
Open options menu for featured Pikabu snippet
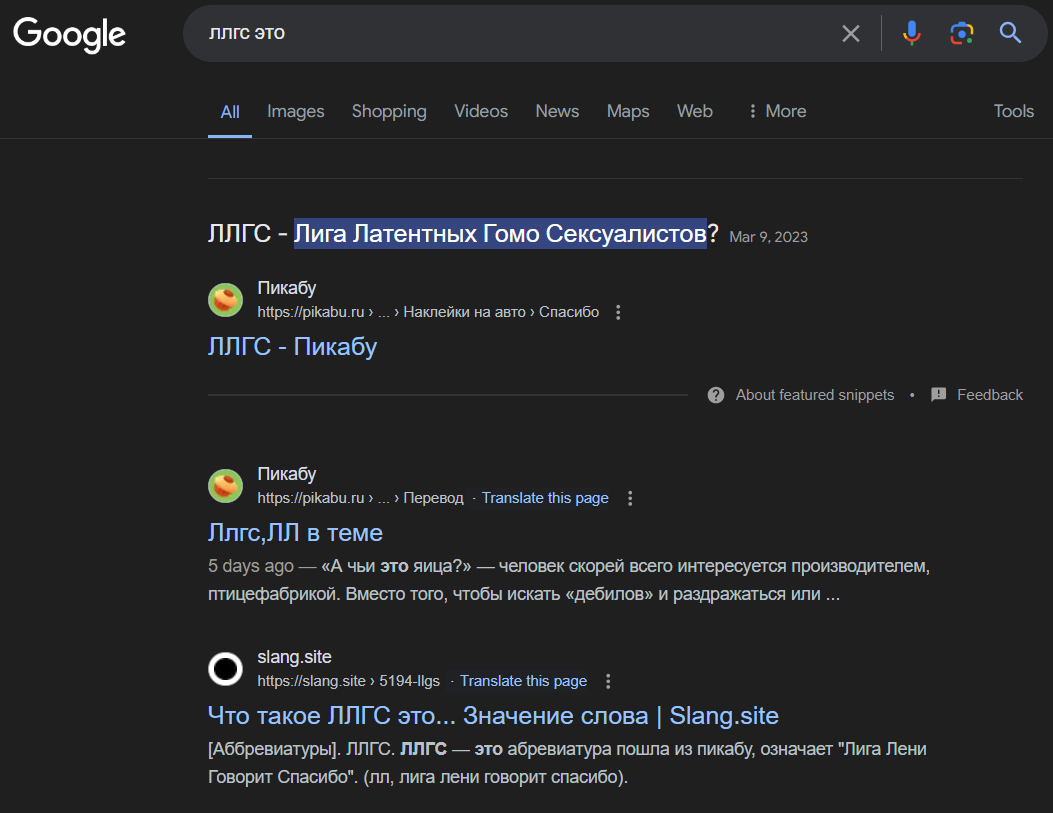[618, 312]
